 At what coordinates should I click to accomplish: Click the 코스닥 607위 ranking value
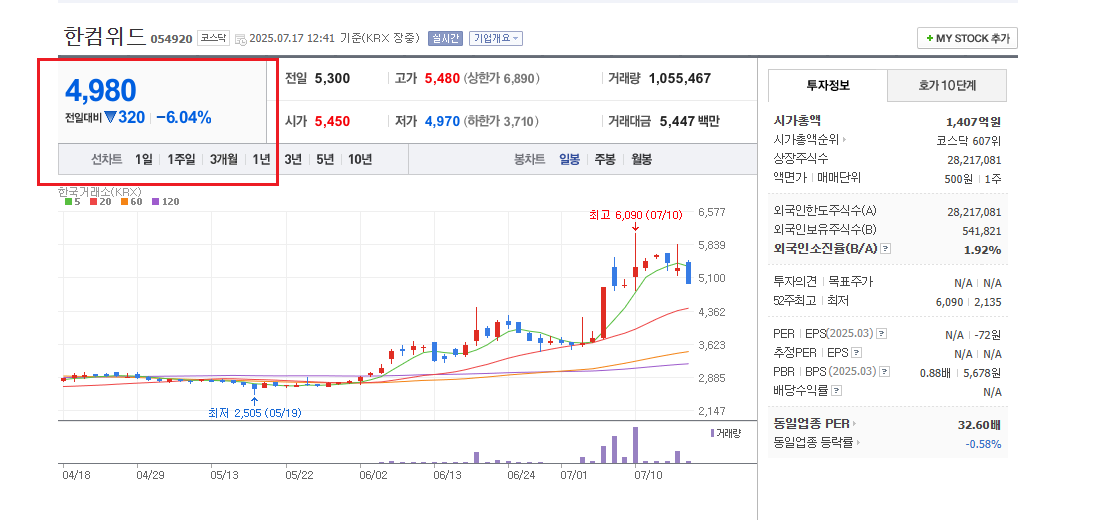pos(969,140)
